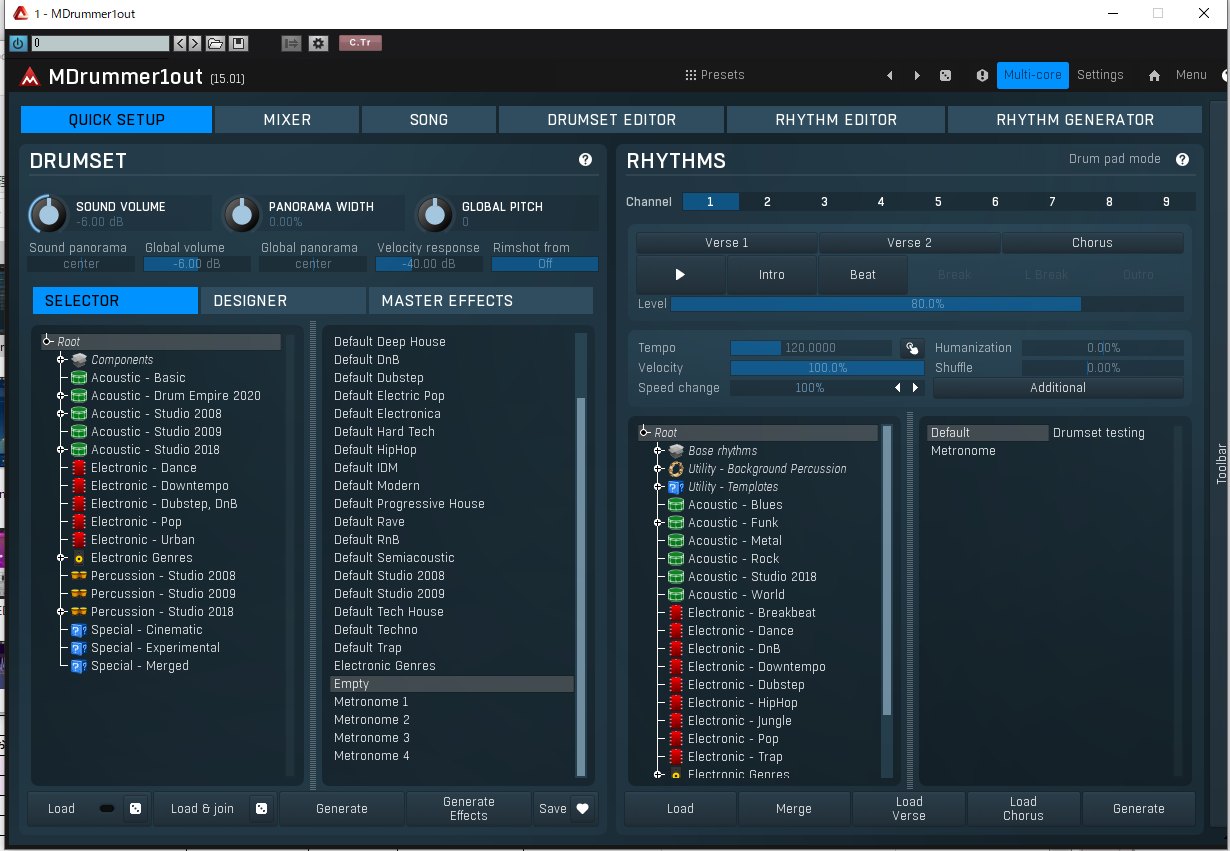Select previous preset arrow next to Presets
1230x851 pixels.
(890, 75)
